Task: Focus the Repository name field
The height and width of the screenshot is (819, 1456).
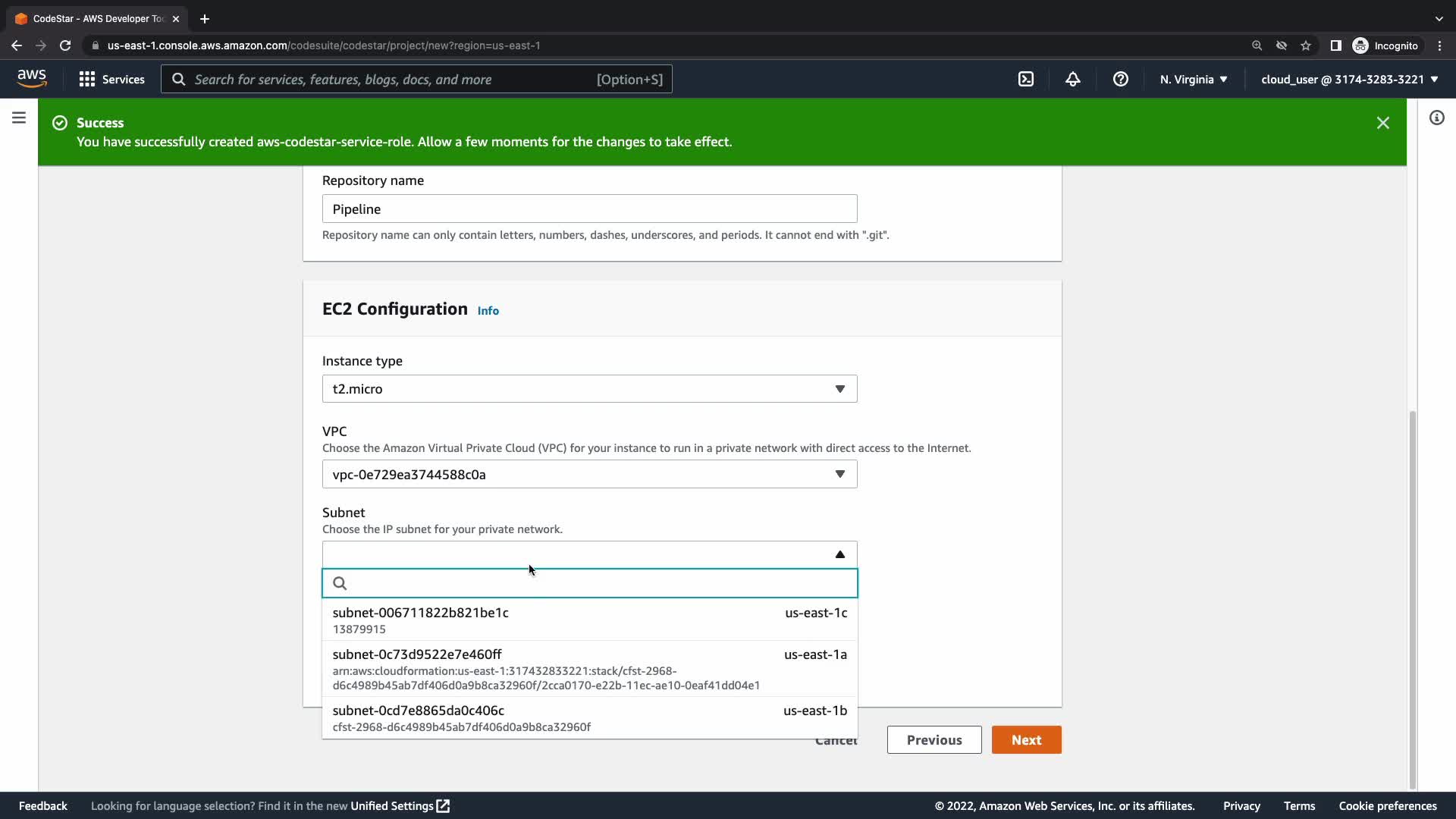Action: pos(589,209)
